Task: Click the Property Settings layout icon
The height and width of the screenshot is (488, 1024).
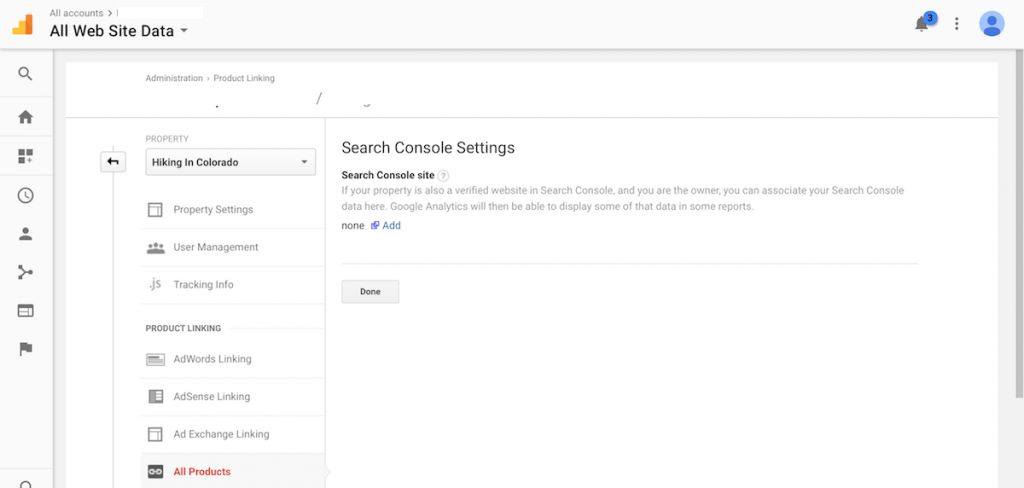Action: [155, 210]
